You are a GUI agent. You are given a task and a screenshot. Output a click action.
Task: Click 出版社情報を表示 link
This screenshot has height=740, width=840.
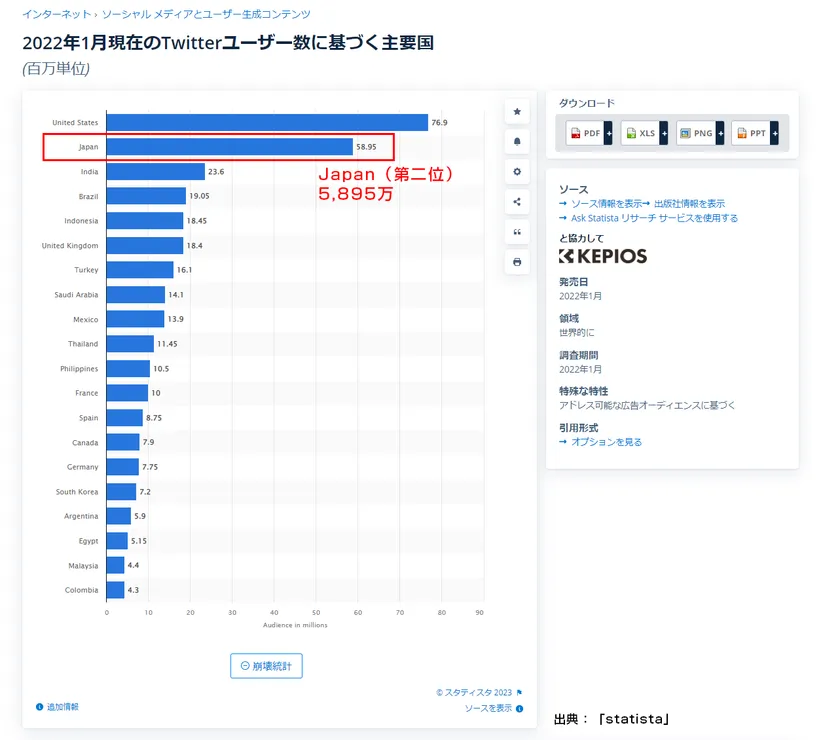pos(689,203)
